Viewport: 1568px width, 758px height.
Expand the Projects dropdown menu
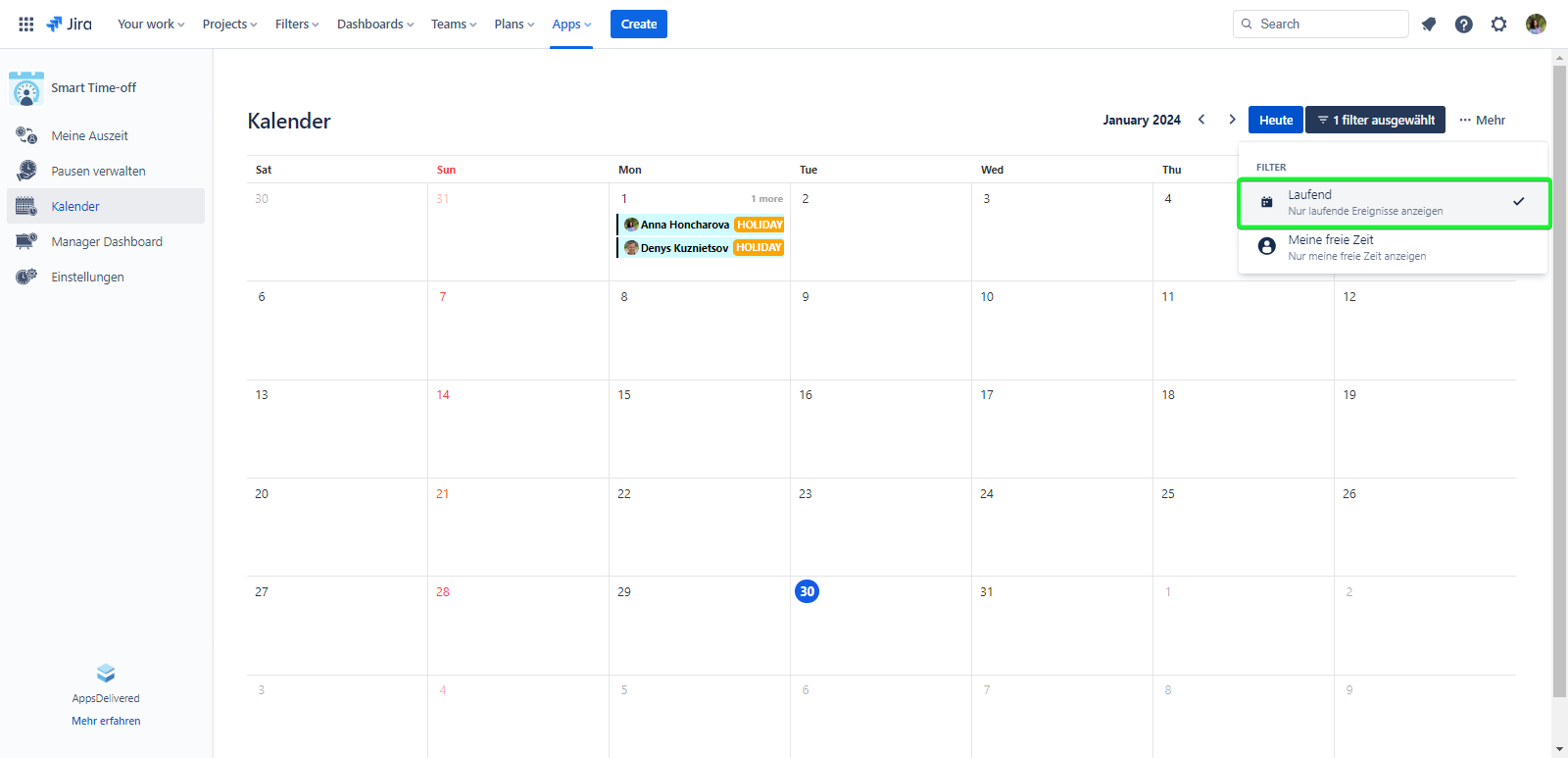[229, 25]
